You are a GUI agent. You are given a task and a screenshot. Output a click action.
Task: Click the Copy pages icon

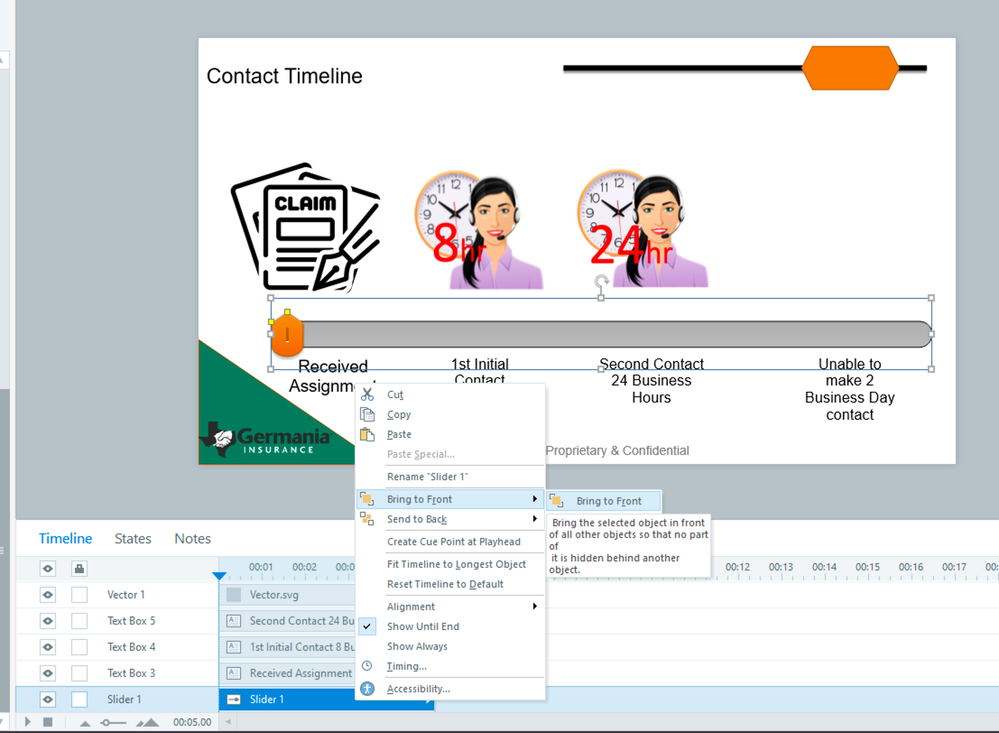pyautogui.click(x=367, y=414)
